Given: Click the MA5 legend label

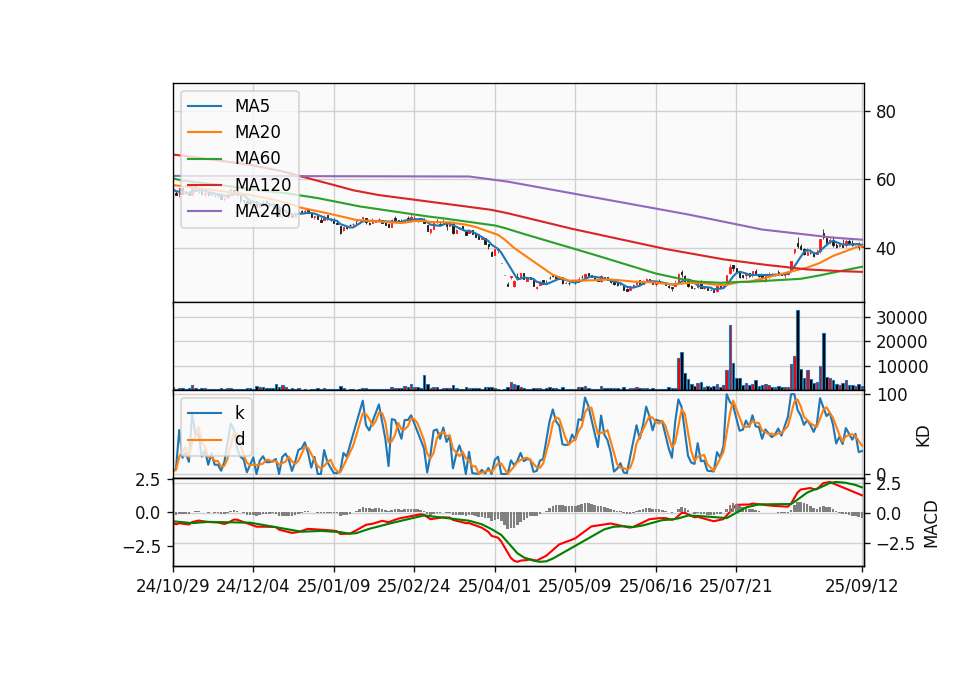Looking at the screenshot, I should pyautogui.click(x=252, y=106).
